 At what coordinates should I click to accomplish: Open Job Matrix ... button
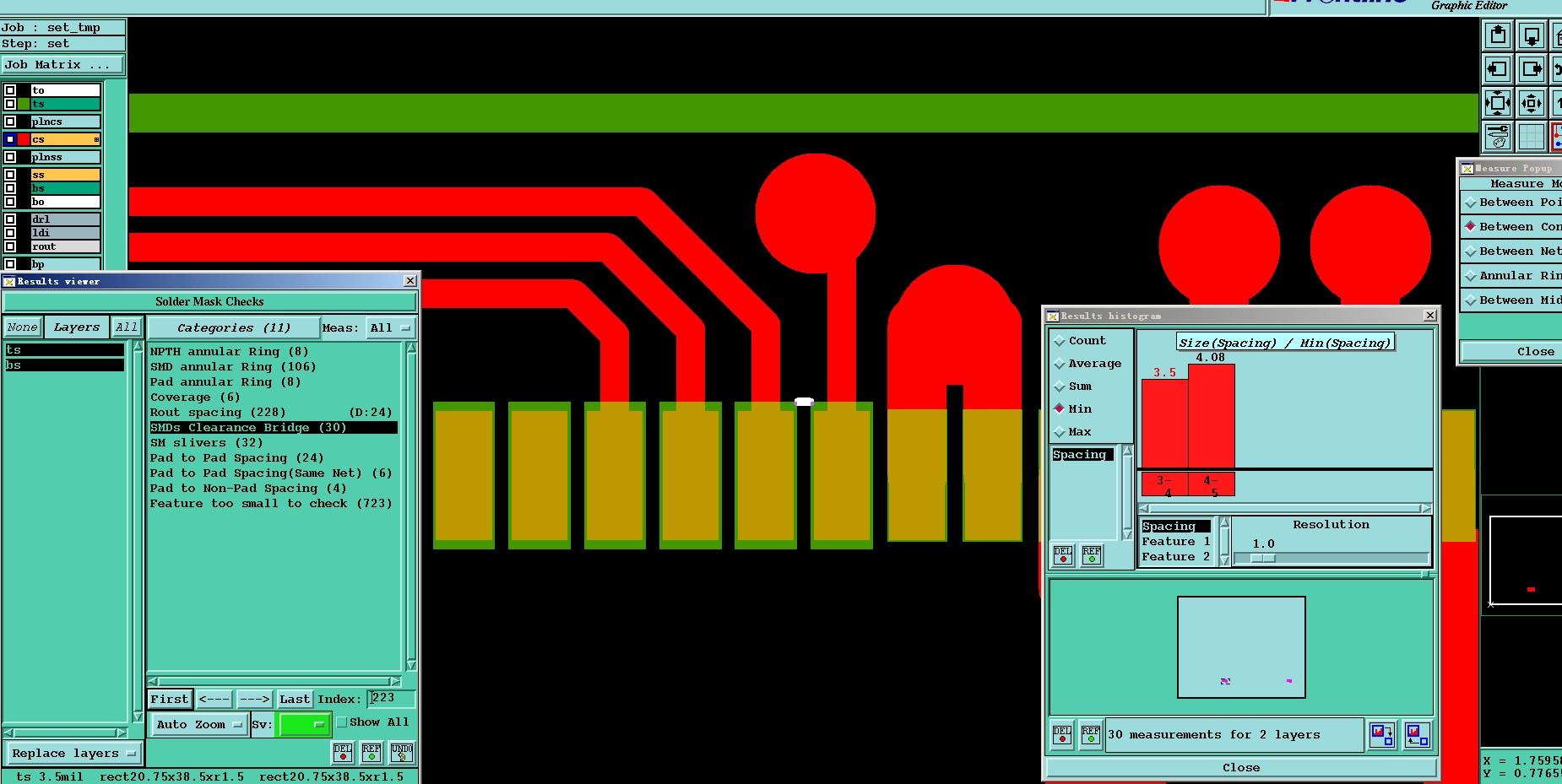(x=62, y=65)
